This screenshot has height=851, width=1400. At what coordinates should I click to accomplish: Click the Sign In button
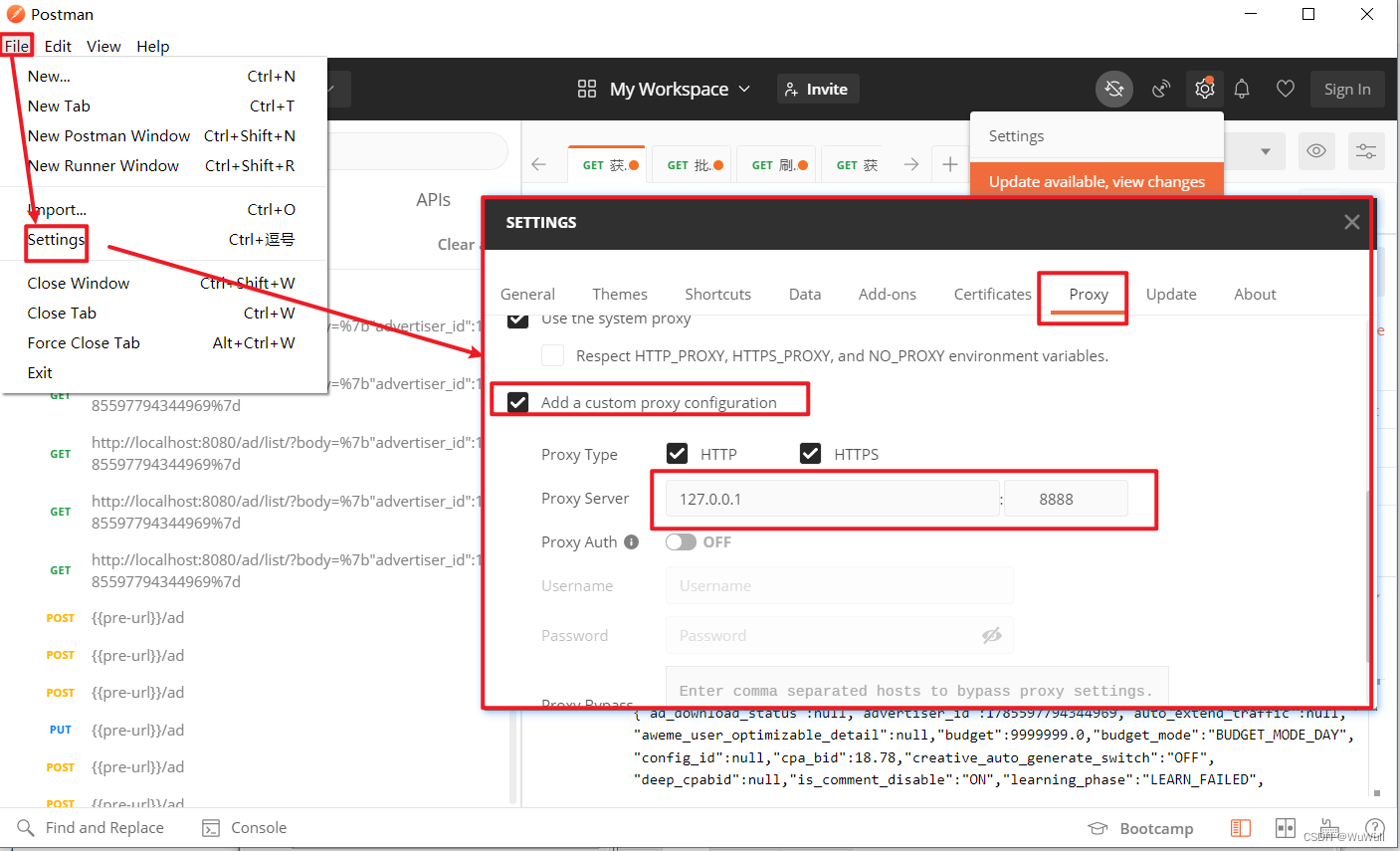click(1347, 89)
